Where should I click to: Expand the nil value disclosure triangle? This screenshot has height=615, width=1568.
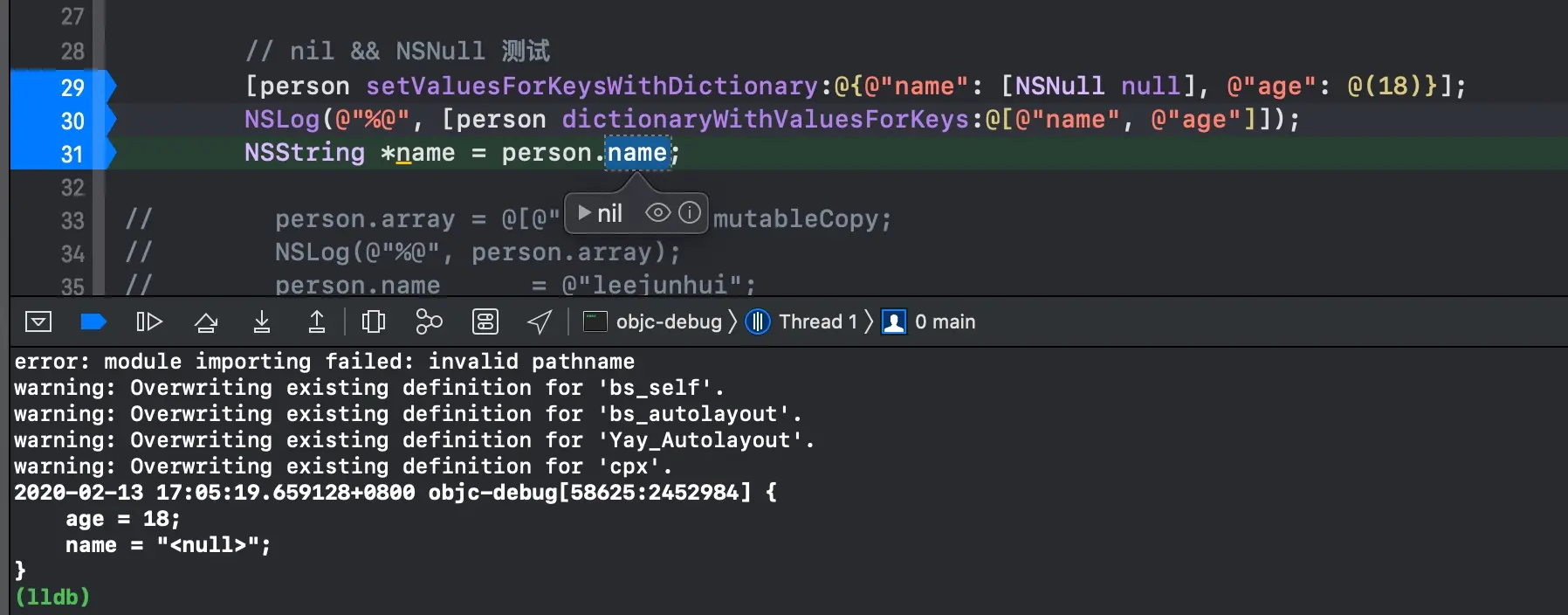click(x=585, y=213)
